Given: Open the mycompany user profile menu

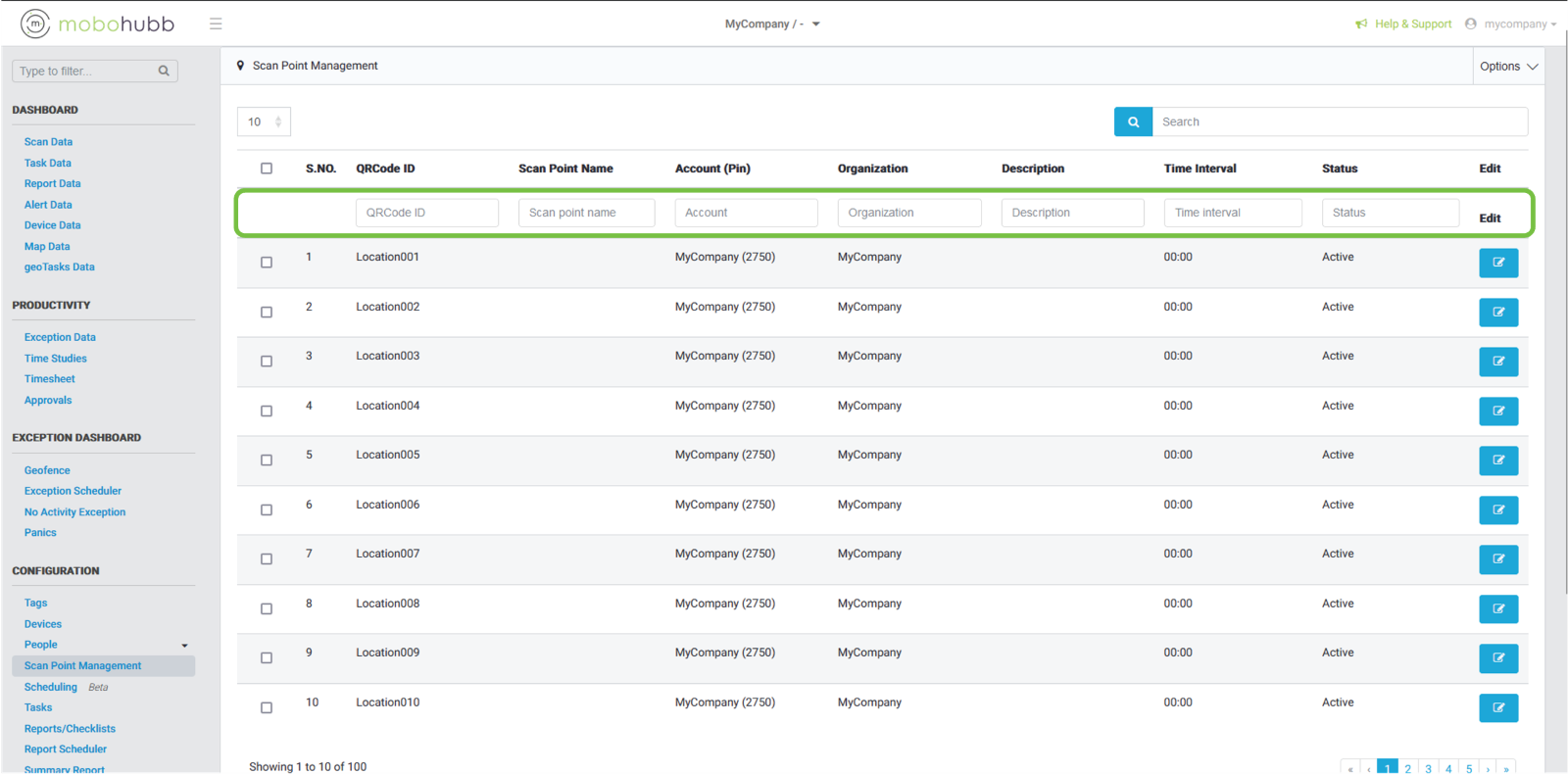Looking at the screenshot, I should (1511, 24).
